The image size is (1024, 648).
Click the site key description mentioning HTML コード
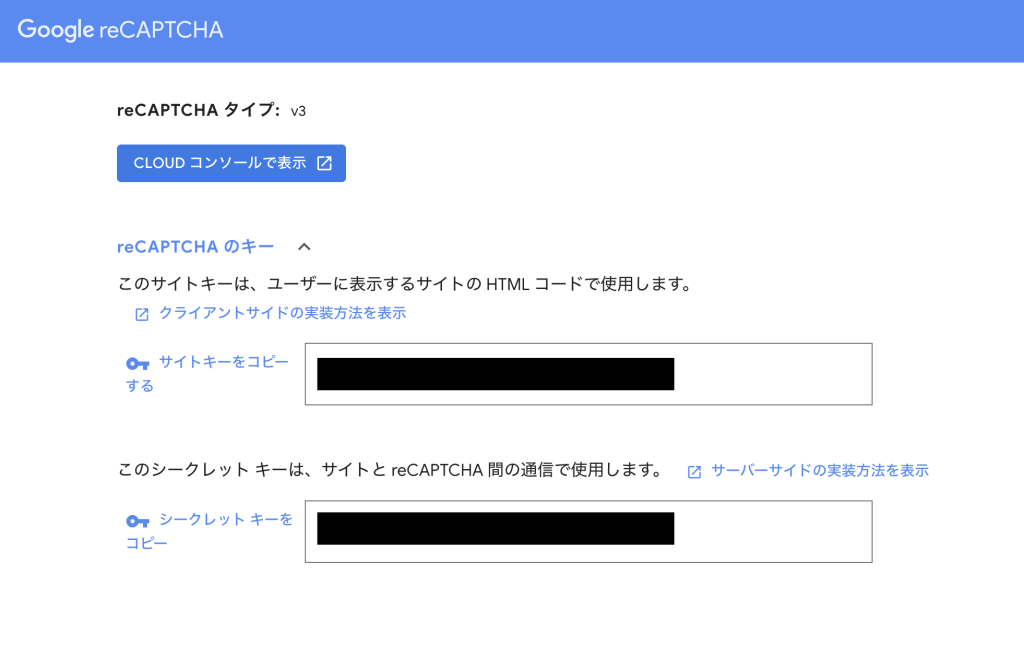coord(404,284)
